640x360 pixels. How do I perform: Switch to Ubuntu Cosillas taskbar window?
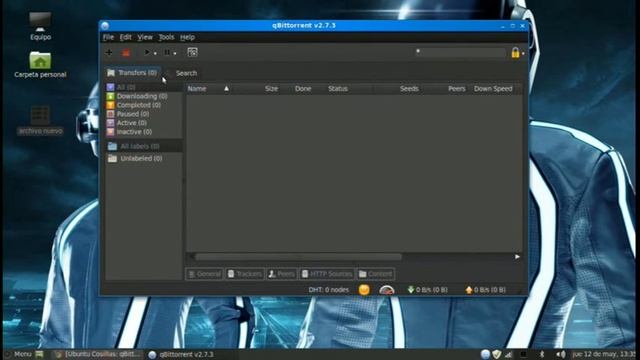click(99, 354)
